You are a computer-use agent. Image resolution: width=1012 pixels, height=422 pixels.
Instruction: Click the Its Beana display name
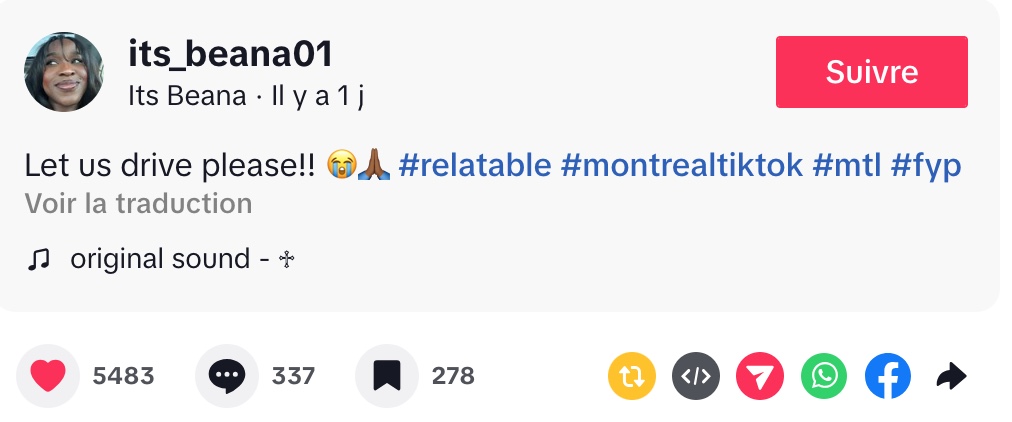coord(187,97)
